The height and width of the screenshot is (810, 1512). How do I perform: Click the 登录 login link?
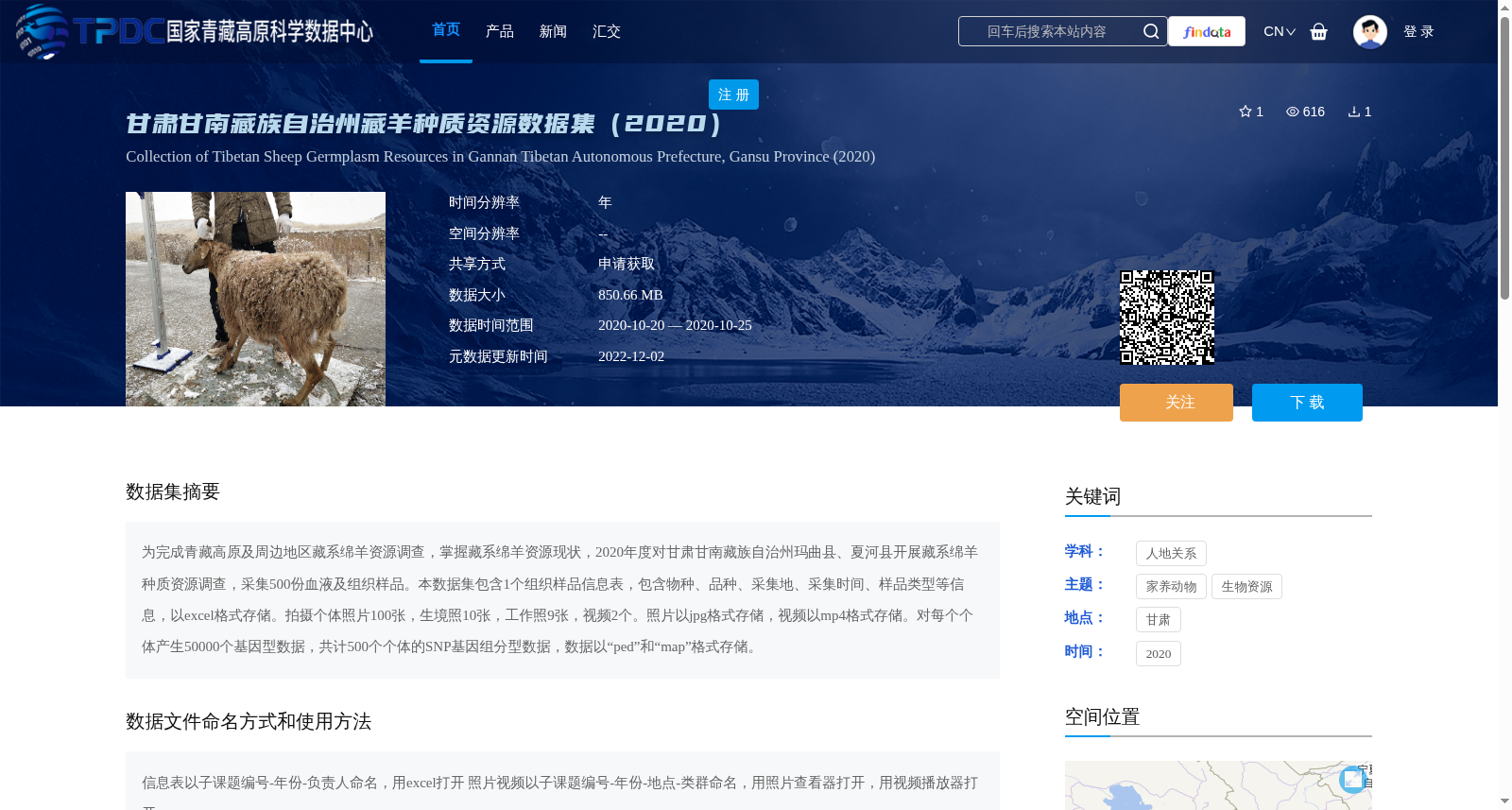(x=1418, y=31)
